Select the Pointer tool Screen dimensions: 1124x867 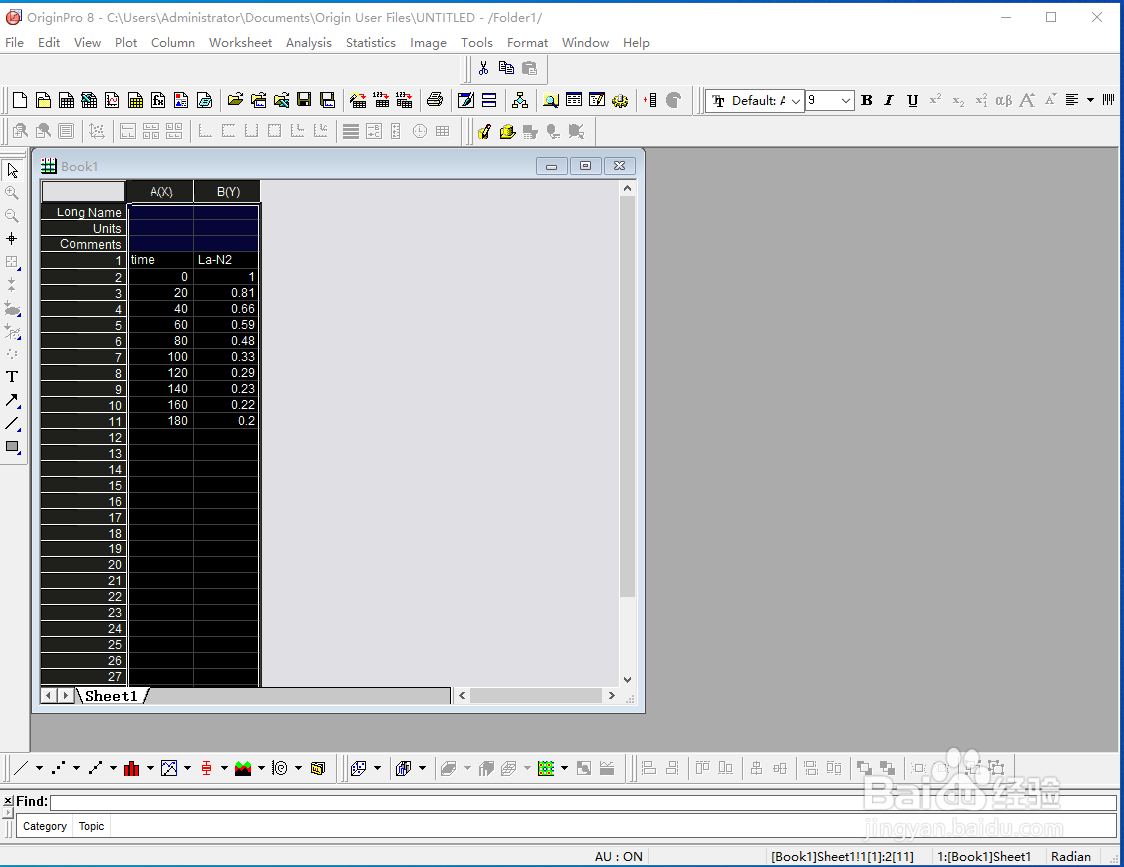pyautogui.click(x=12, y=170)
